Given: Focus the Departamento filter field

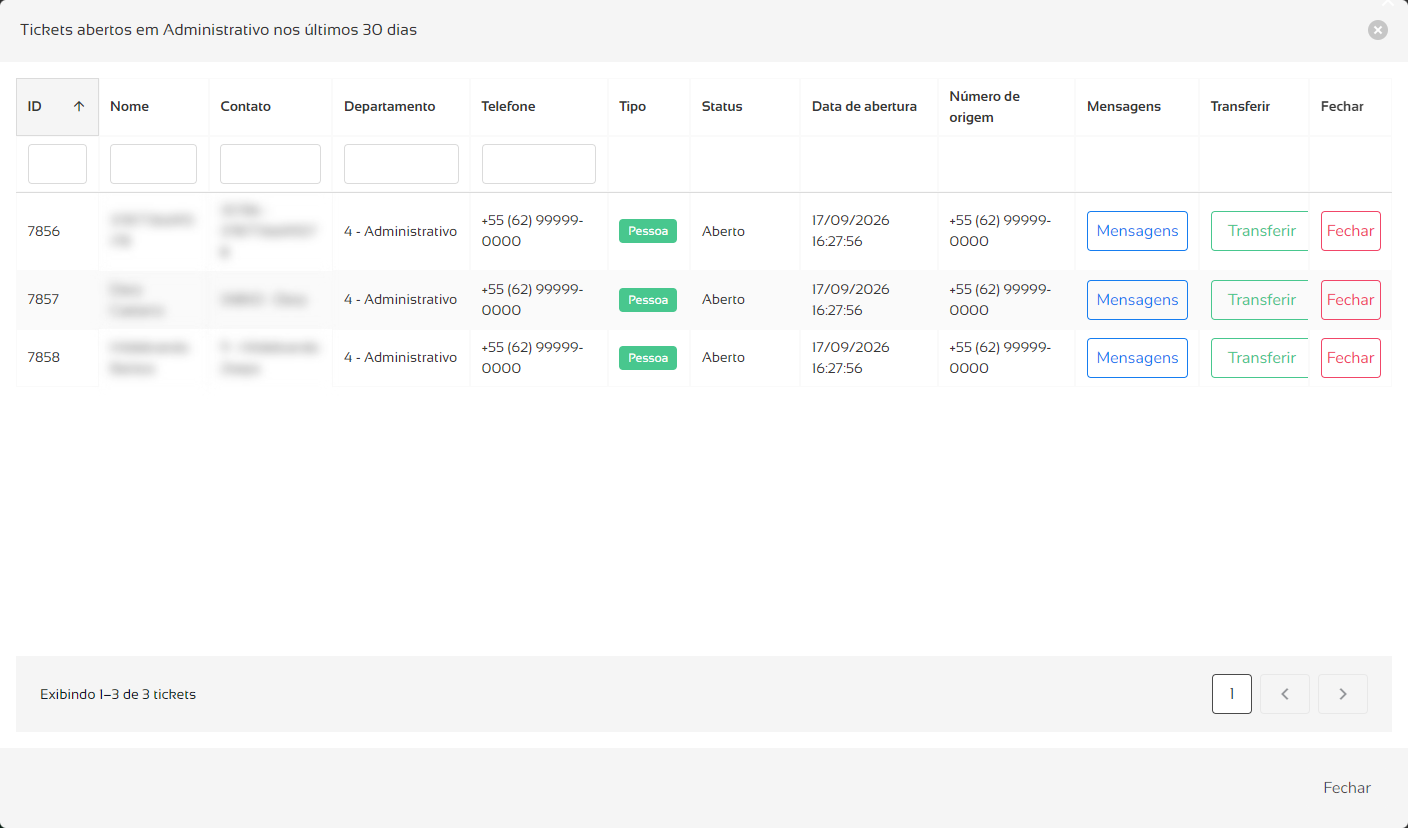Looking at the screenshot, I should 401,164.
